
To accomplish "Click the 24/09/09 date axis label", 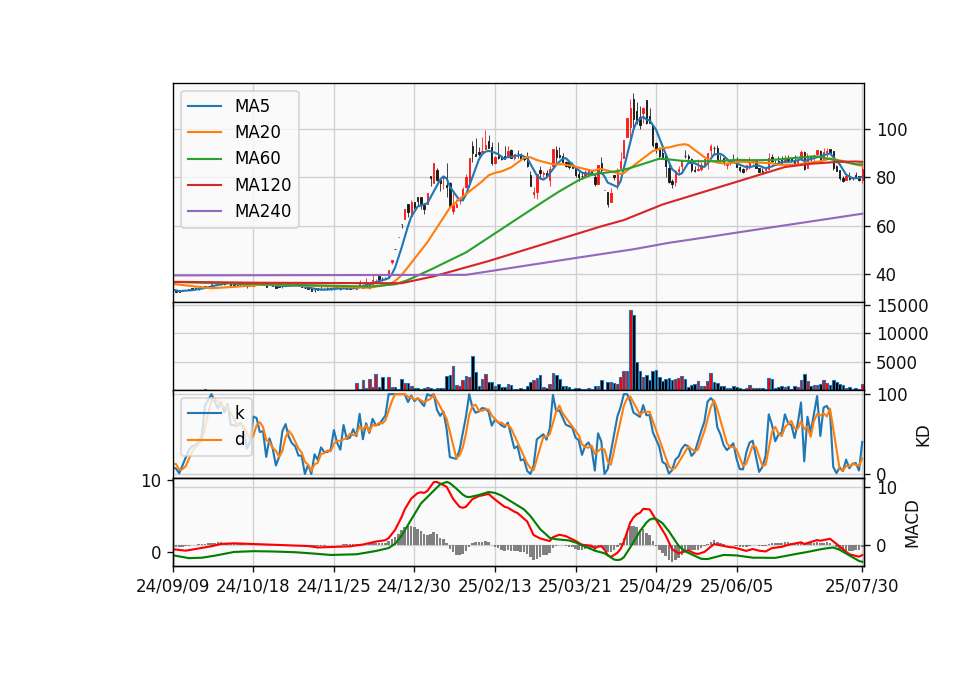I will pyautogui.click(x=173, y=586).
